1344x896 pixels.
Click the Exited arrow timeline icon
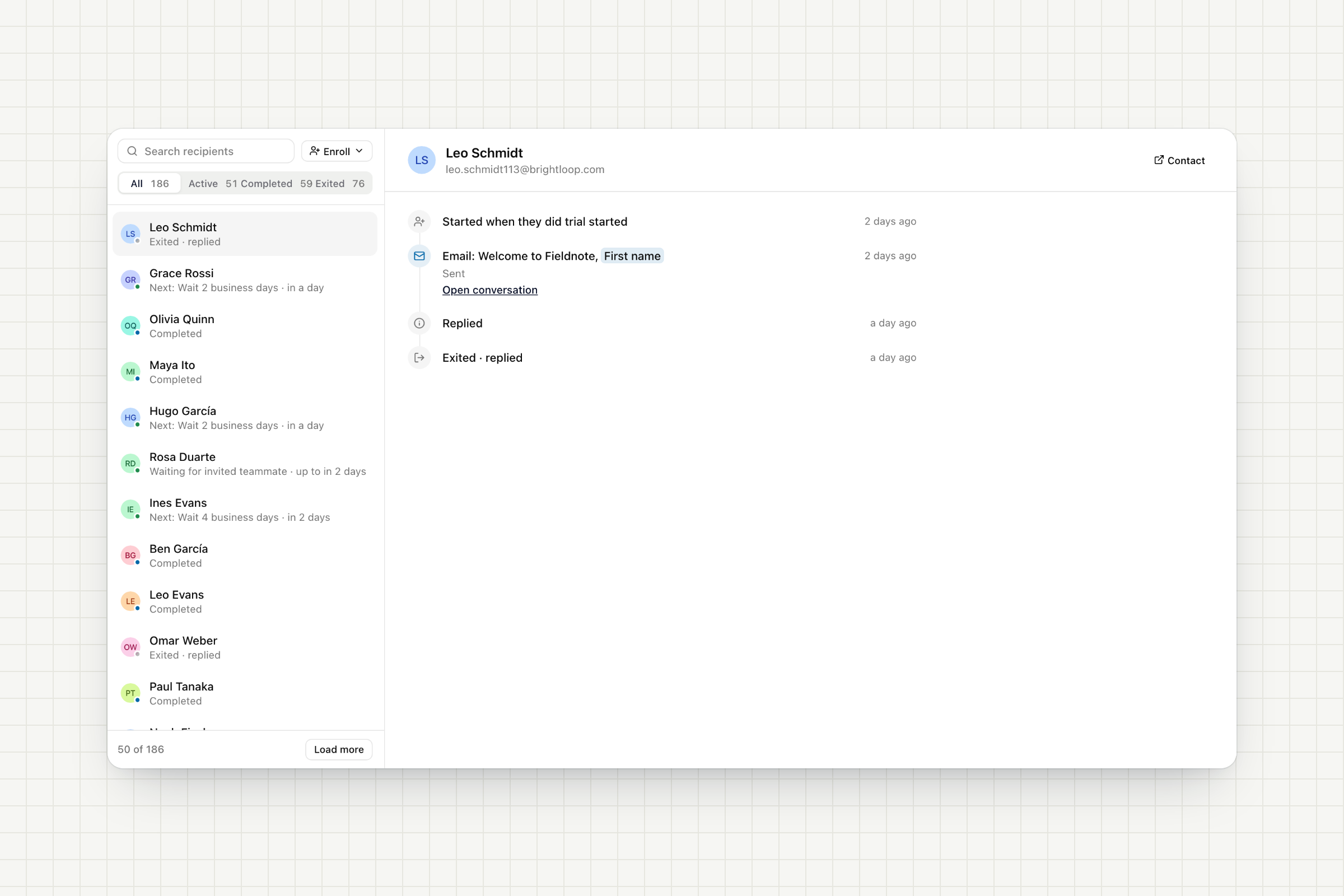(x=419, y=357)
